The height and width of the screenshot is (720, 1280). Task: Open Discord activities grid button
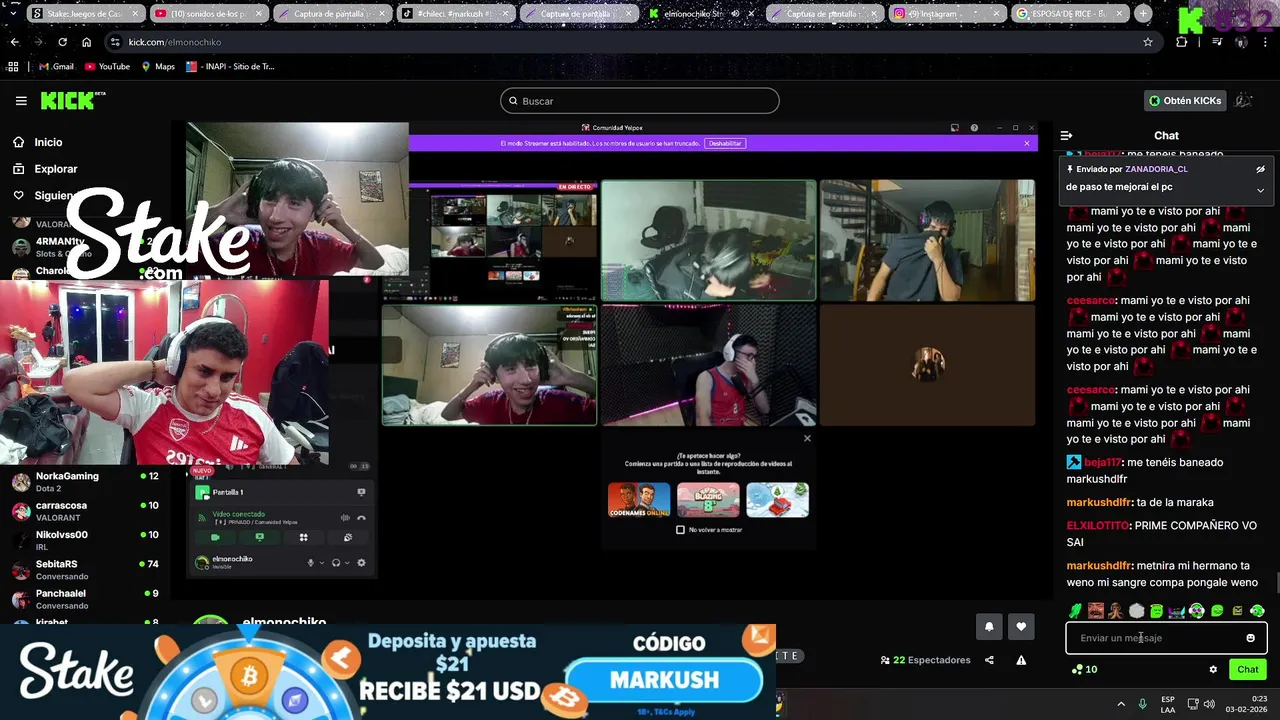pyautogui.click(x=303, y=537)
